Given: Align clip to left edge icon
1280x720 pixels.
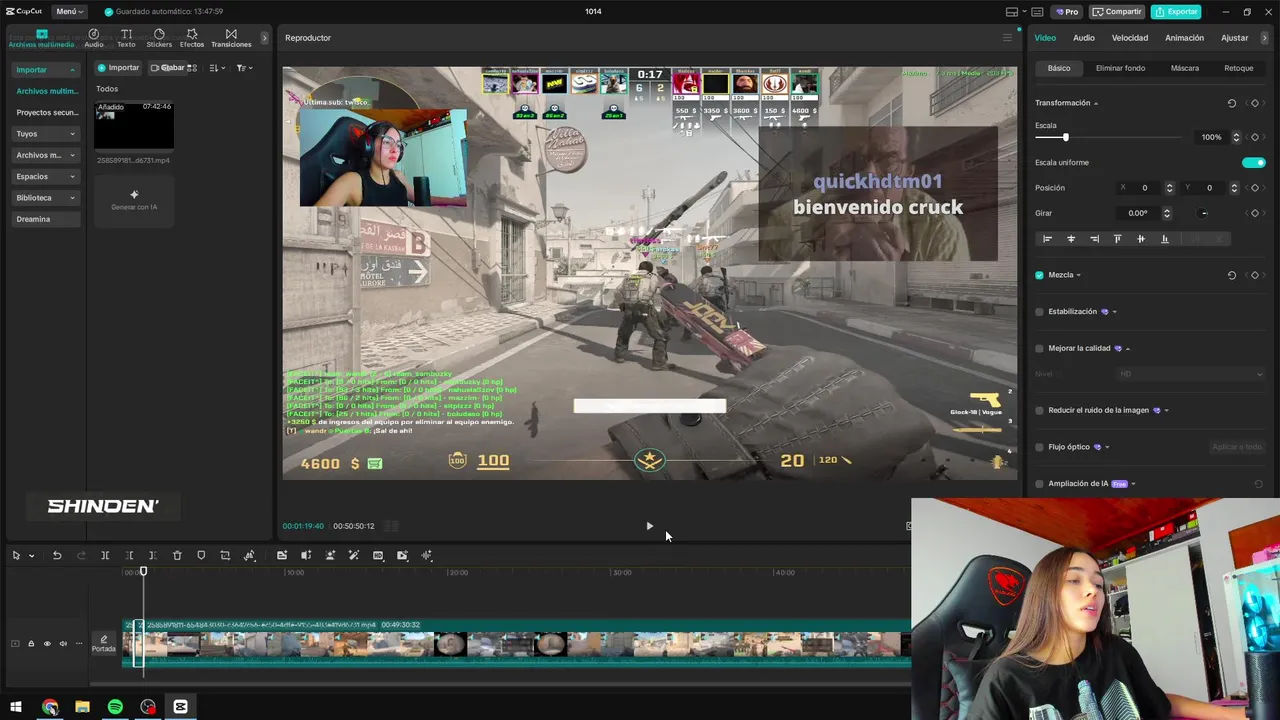Looking at the screenshot, I should tap(1047, 239).
